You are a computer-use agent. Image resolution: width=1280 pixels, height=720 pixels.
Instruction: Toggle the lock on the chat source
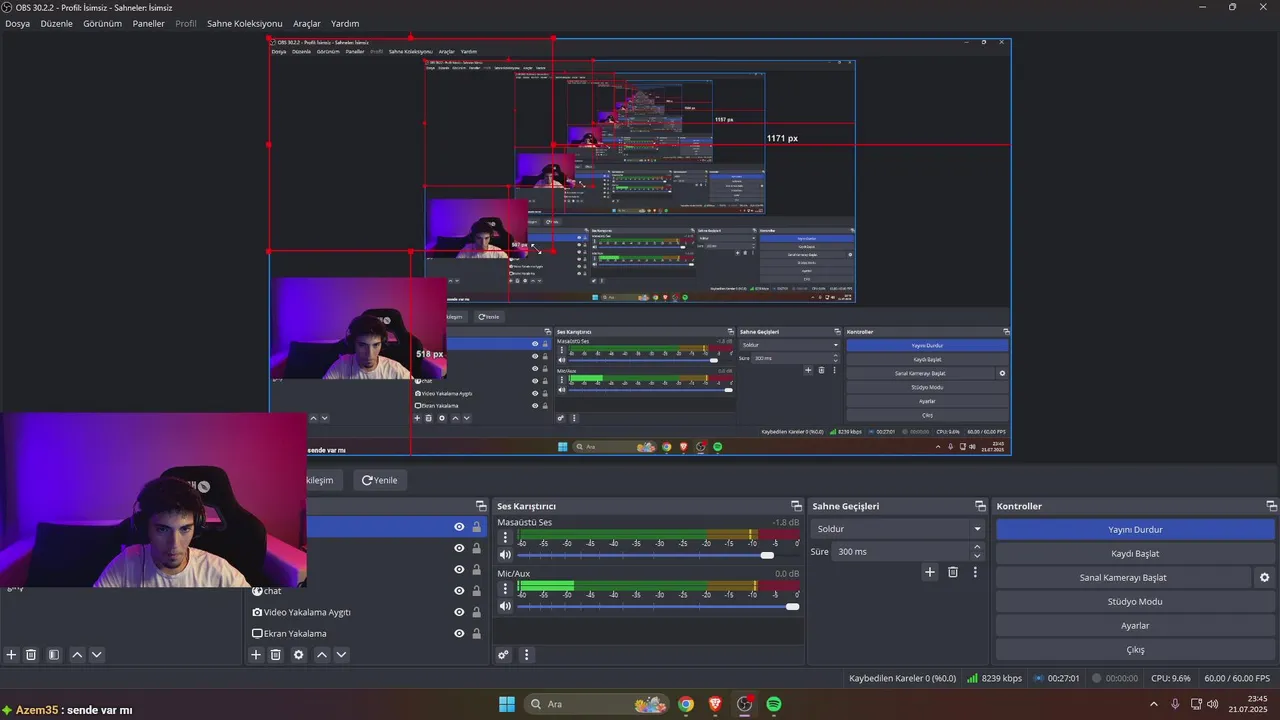[x=476, y=591]
